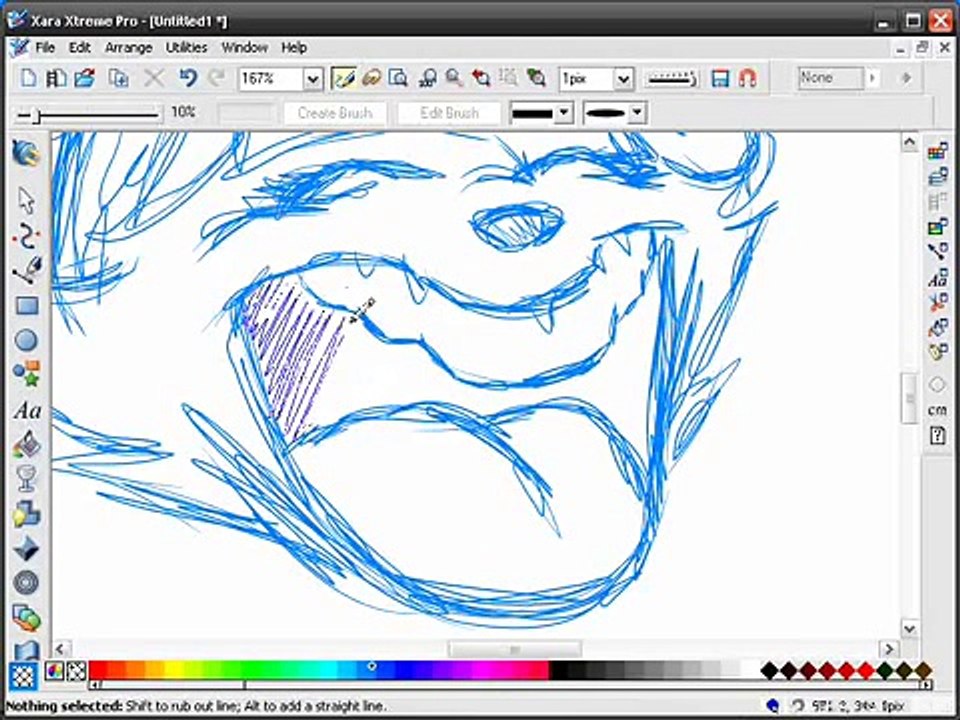The height and width of the screenshot is (720, 960).
Task: Open the stroke shape profile dropdown
Action: [637, 113]
